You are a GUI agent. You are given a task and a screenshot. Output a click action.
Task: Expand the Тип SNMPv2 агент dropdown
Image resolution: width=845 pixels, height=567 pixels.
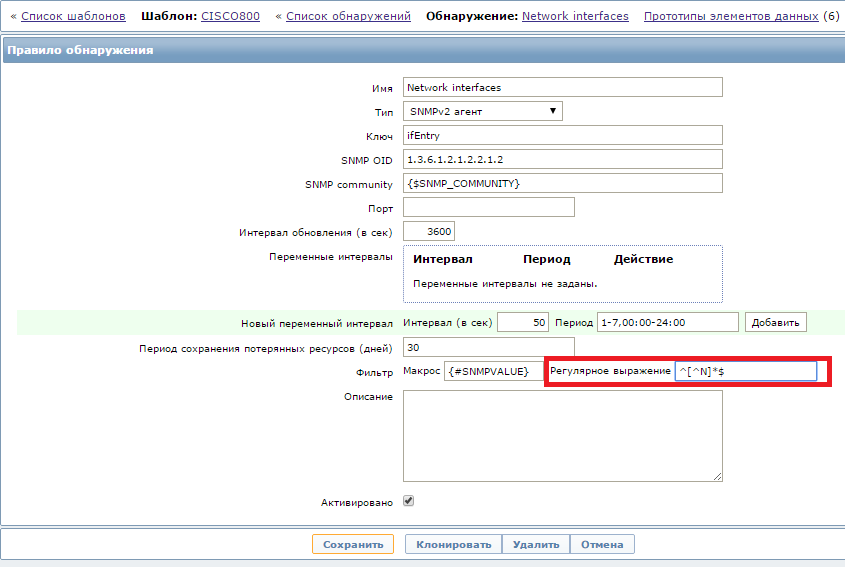coord(483,111)
